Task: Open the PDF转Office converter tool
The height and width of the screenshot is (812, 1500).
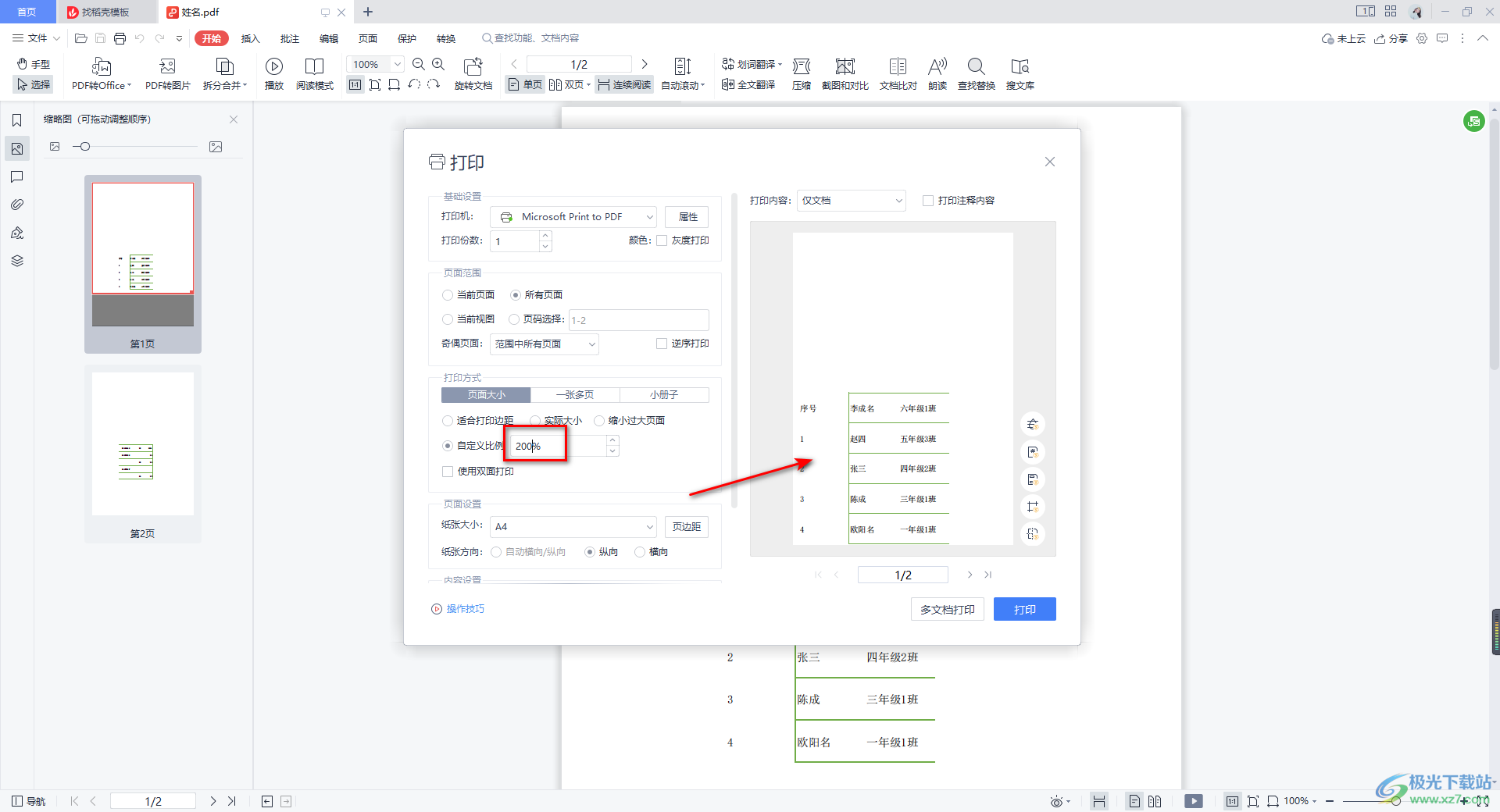Action: 101,74
